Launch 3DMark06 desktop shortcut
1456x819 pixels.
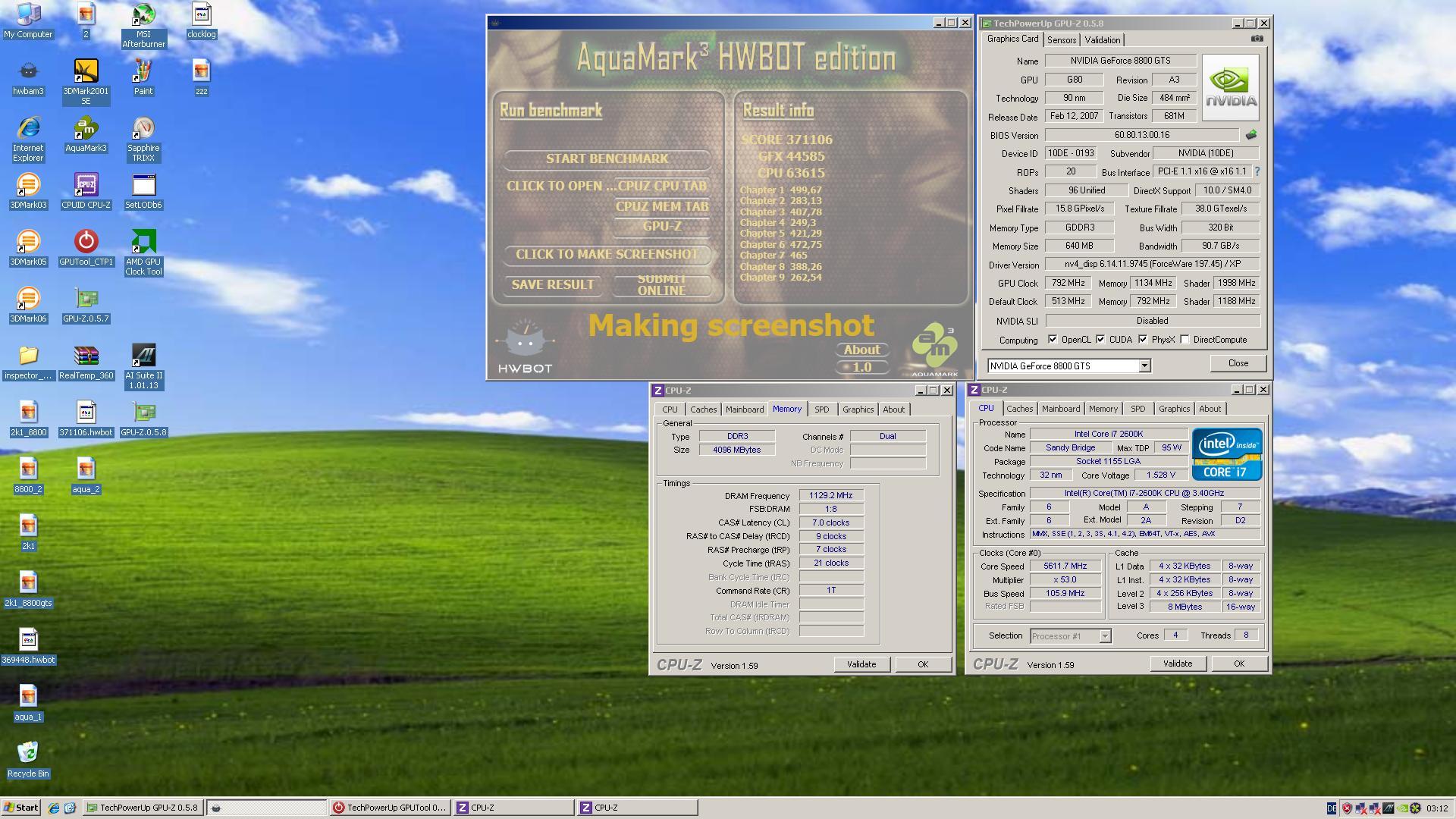28,305
